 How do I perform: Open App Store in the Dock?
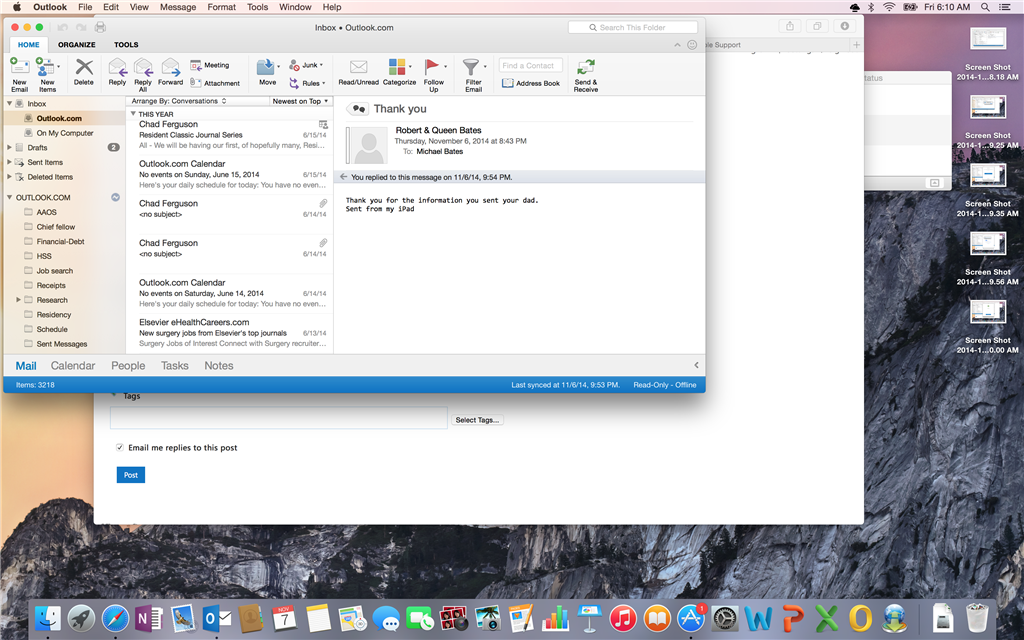pyautogui.click(x=690, y=617)
